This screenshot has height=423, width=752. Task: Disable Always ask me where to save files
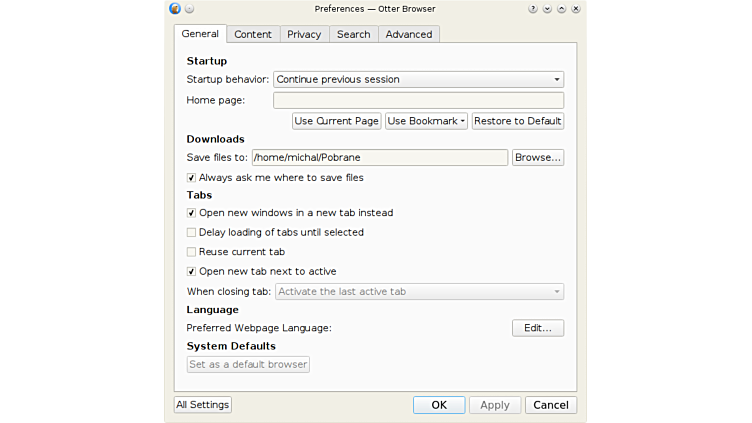pyautogui.click(x=192, y=178)
